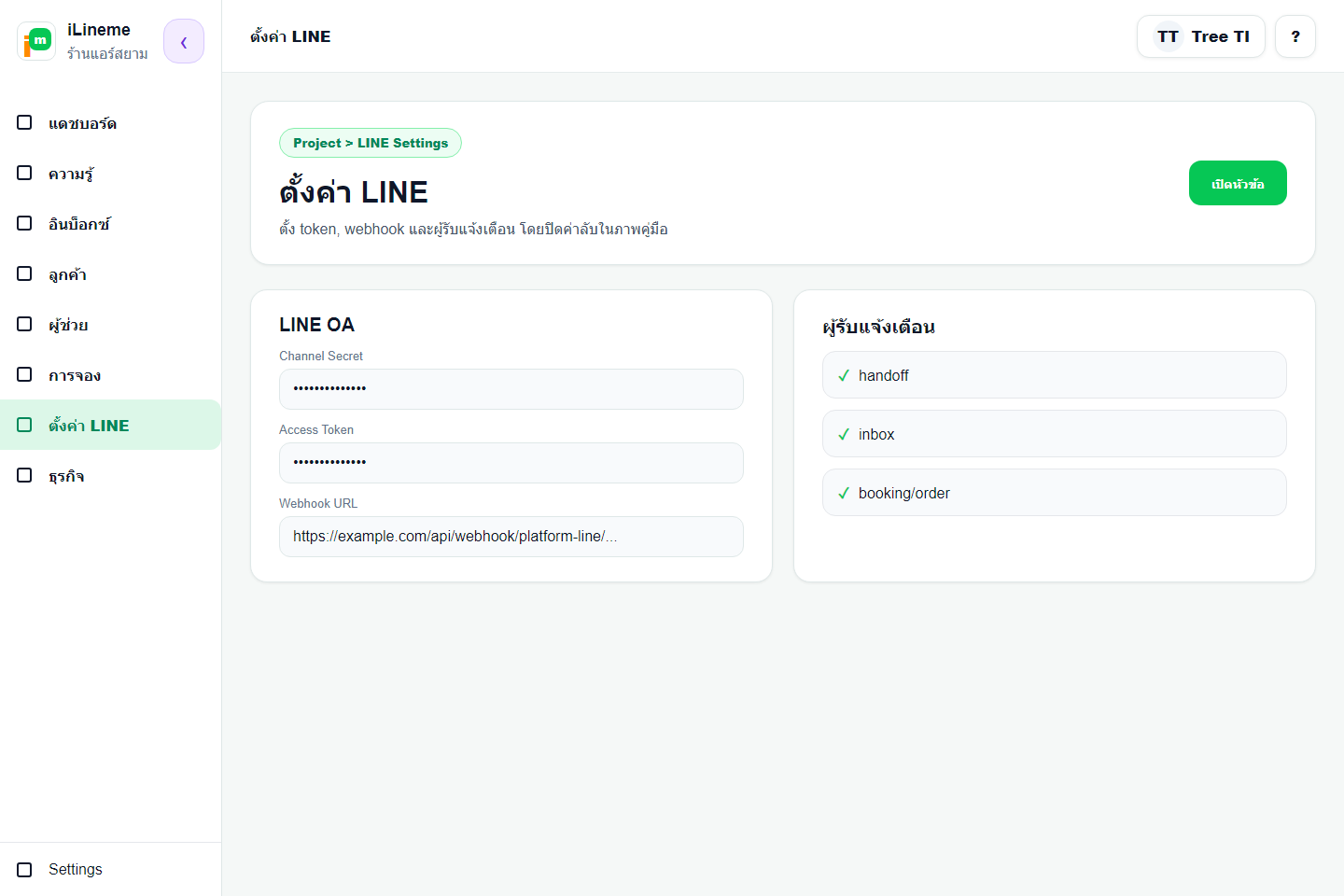Click the square icon beside การจอง
The image size is (1344, 896).
coord(24,374)
